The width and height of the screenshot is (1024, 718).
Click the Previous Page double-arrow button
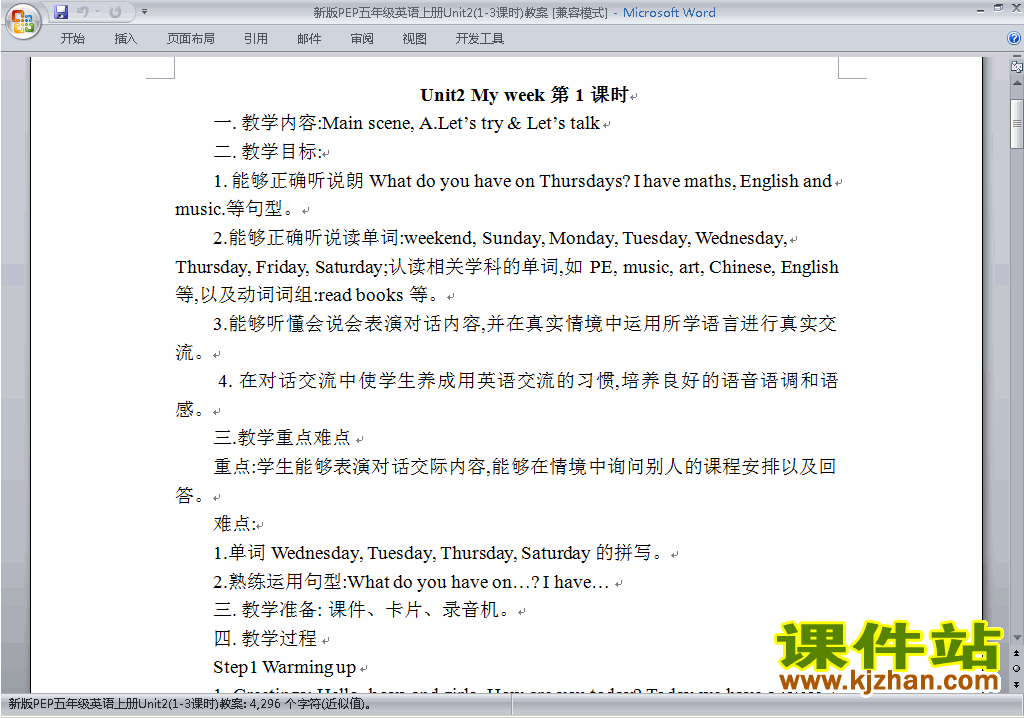(x=1016, y=653)
